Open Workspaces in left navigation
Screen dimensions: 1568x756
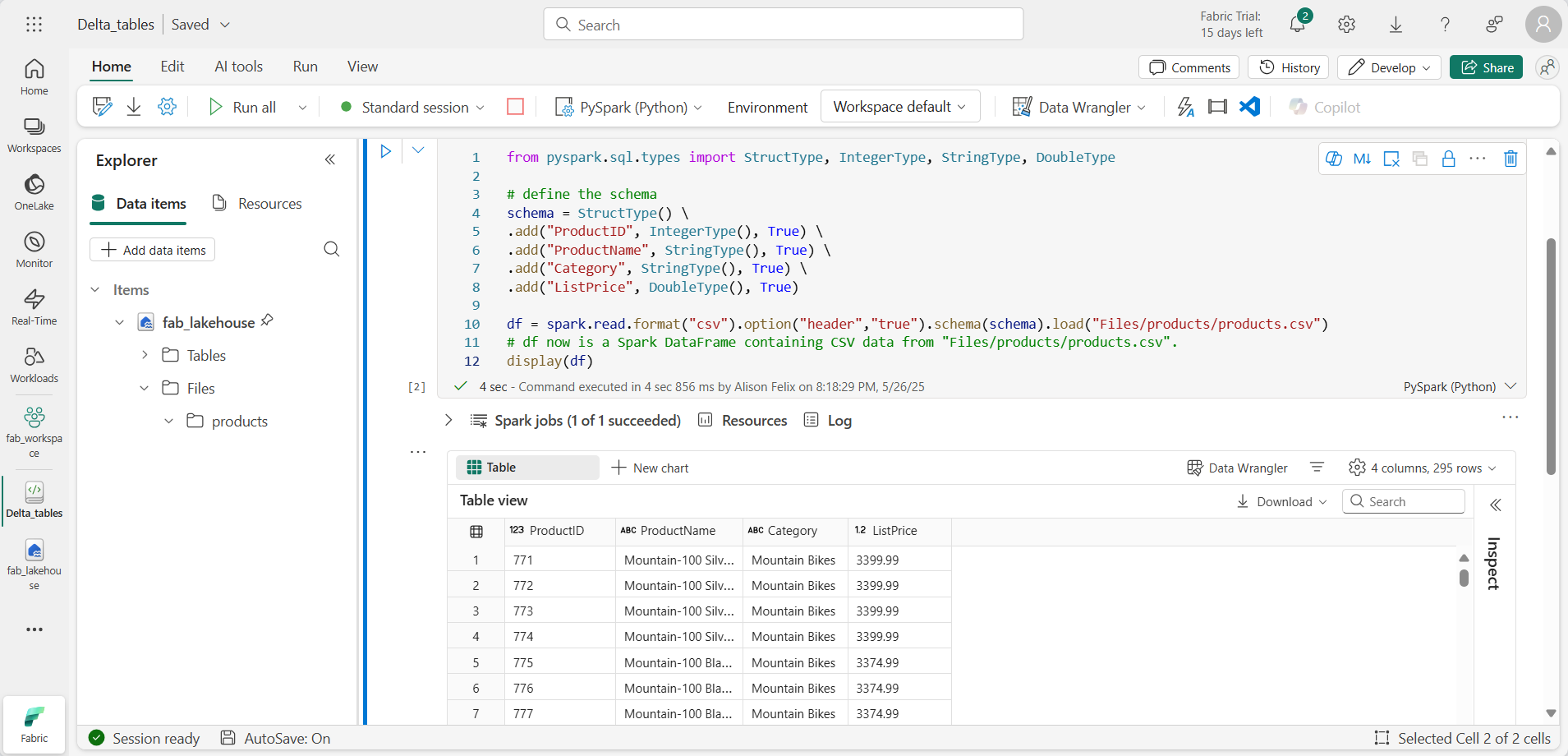coord(34,135)
